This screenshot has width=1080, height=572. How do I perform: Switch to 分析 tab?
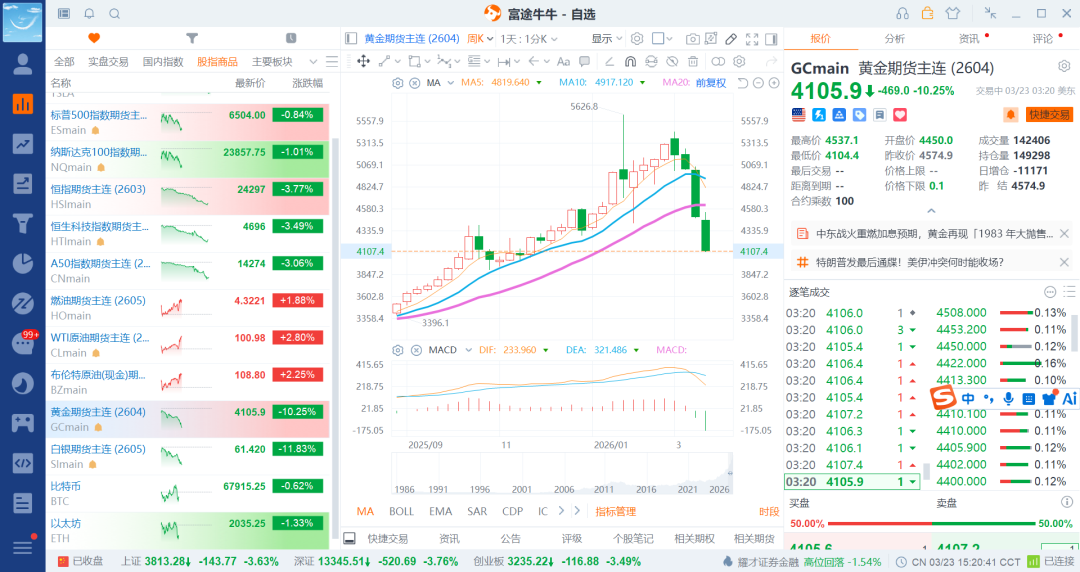[x=894, y=39]
